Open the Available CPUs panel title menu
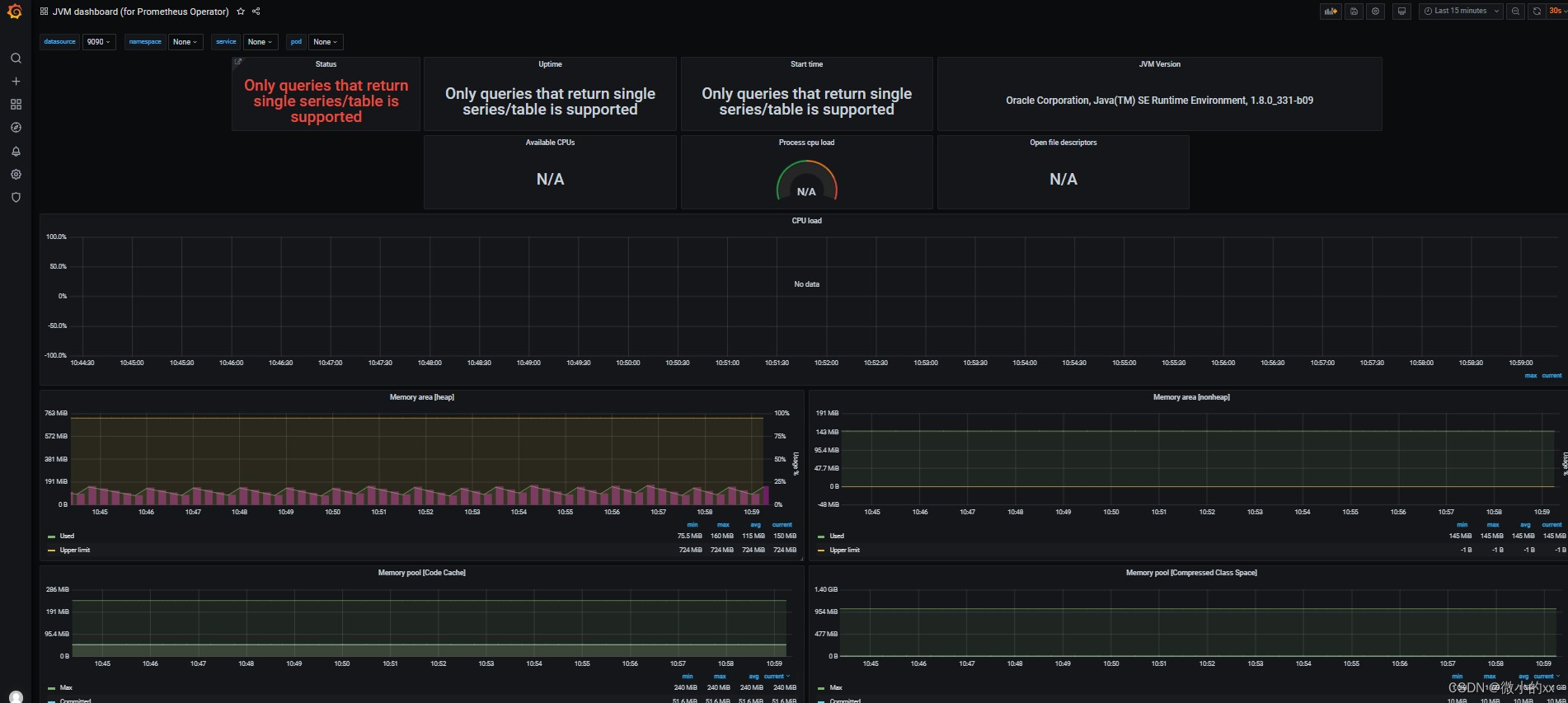The width and height of the screenshot is (1568, 703). 550,143
